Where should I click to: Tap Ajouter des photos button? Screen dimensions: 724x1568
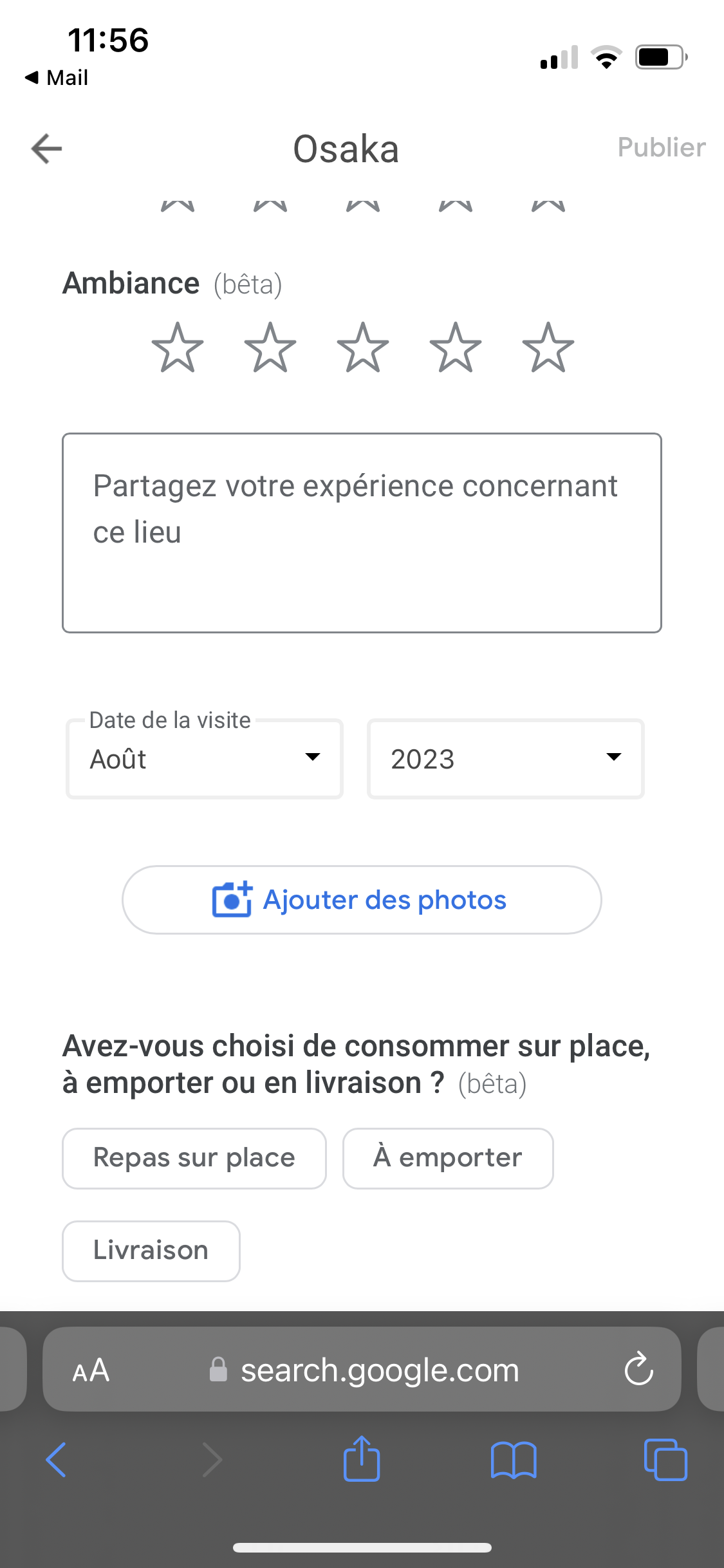[x=362, y=900]
